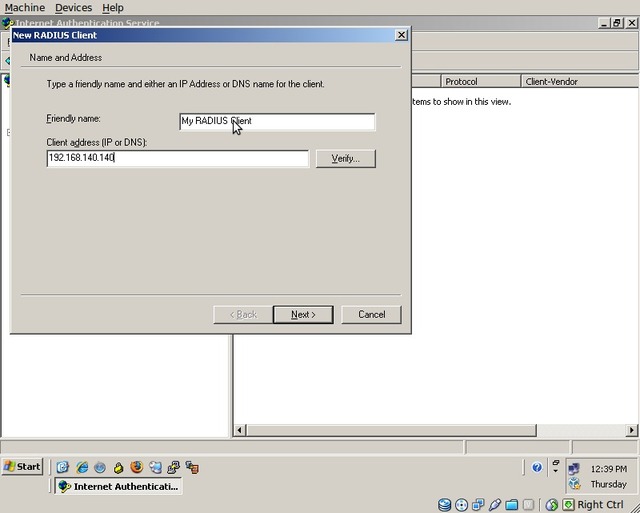Click the Internet Explorer quick launch icon

click(82, 467)
